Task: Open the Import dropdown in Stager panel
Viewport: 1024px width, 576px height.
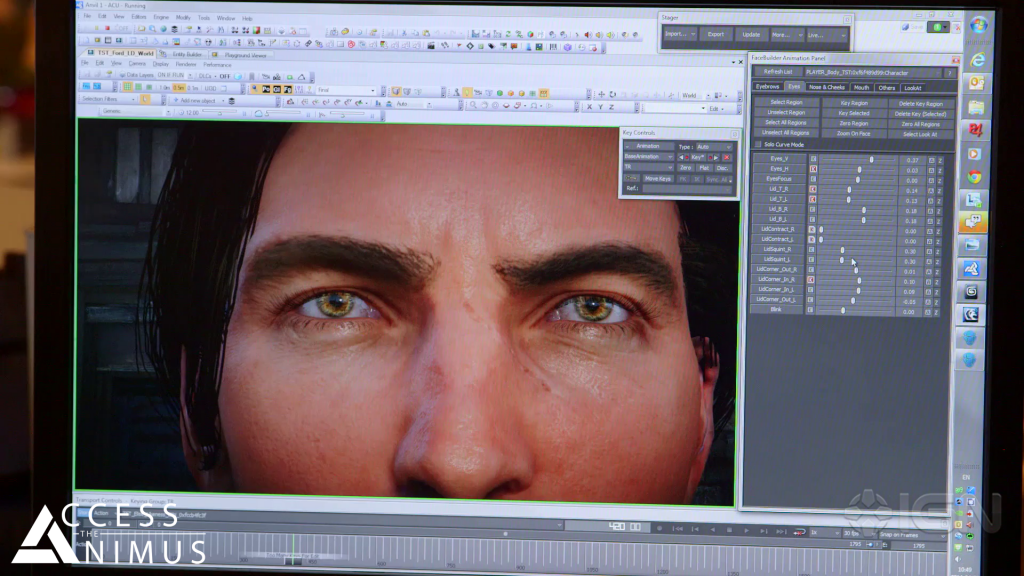Action: point(679,35)
